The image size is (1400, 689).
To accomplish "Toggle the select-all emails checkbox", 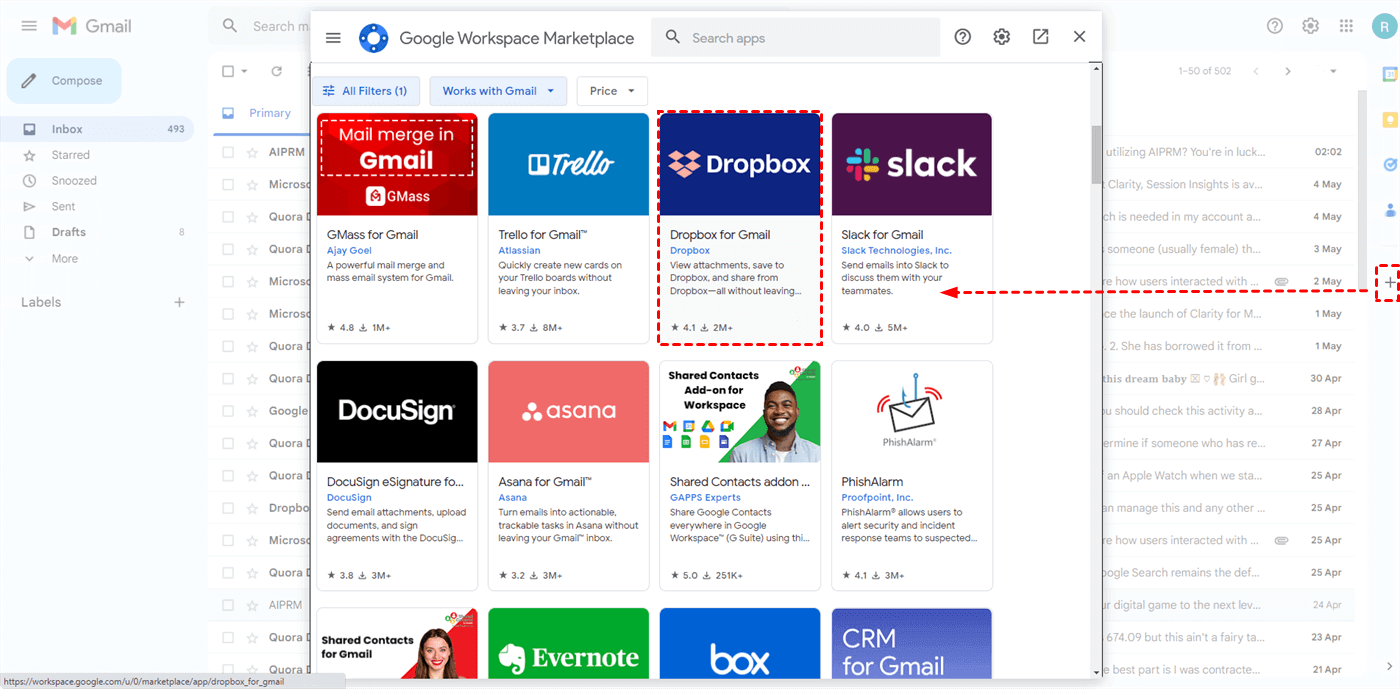I will pyautogui.click(x=228, y=71).
